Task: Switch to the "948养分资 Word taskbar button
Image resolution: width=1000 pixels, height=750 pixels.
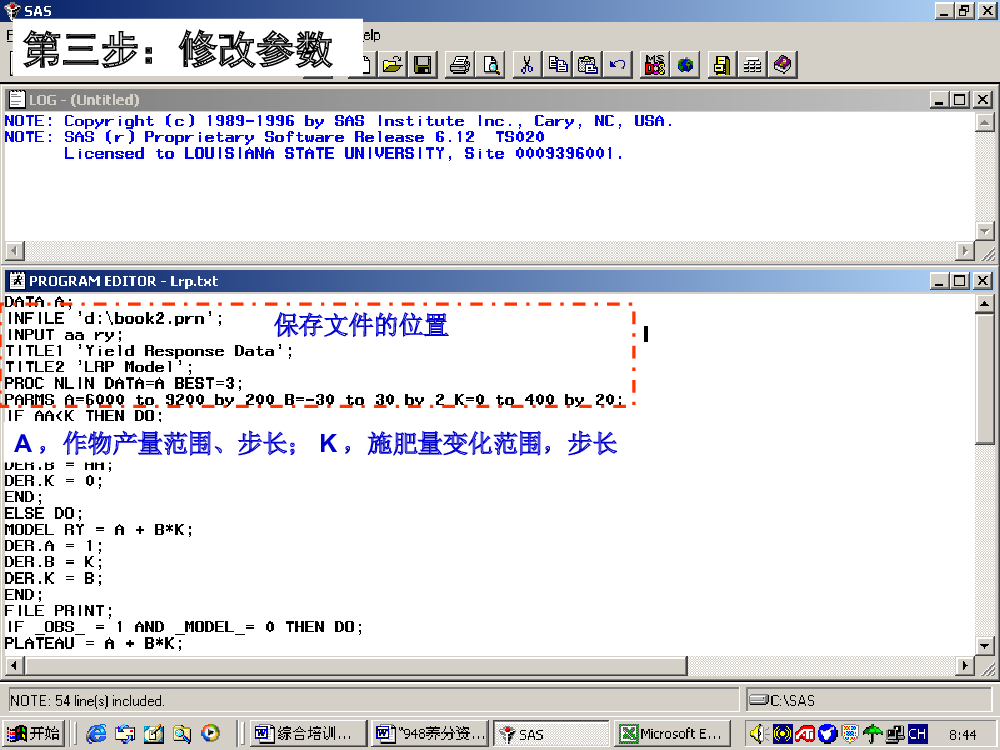Action: [430, 733]
